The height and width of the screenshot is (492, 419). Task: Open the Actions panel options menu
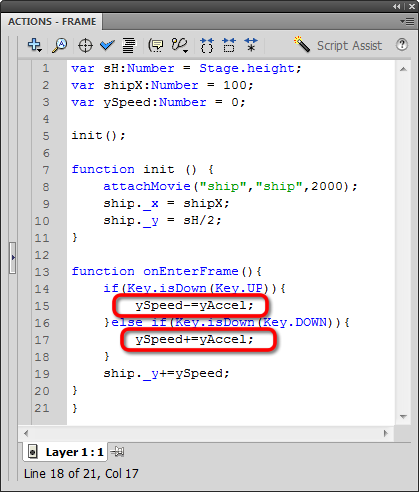(x=407, y=22)
